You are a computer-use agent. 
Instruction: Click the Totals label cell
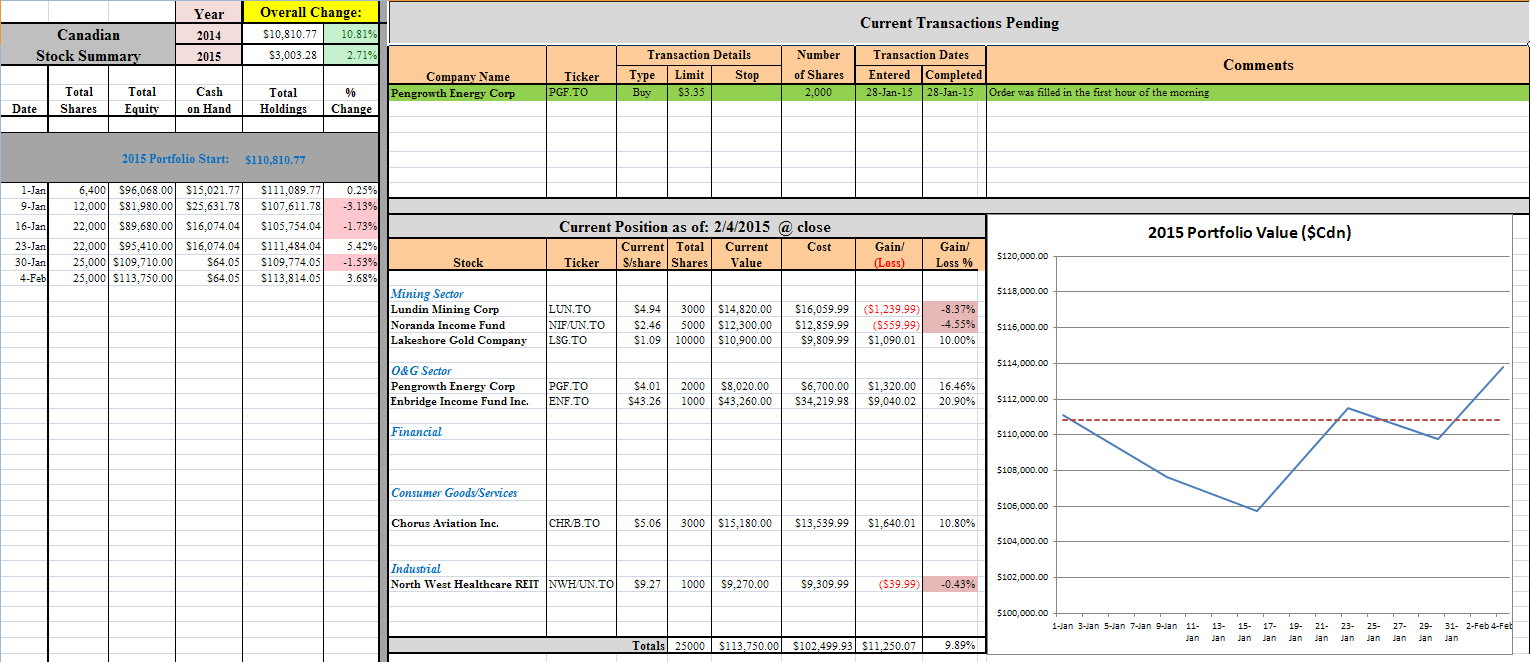pyautogui.click(x=648, y=646)
